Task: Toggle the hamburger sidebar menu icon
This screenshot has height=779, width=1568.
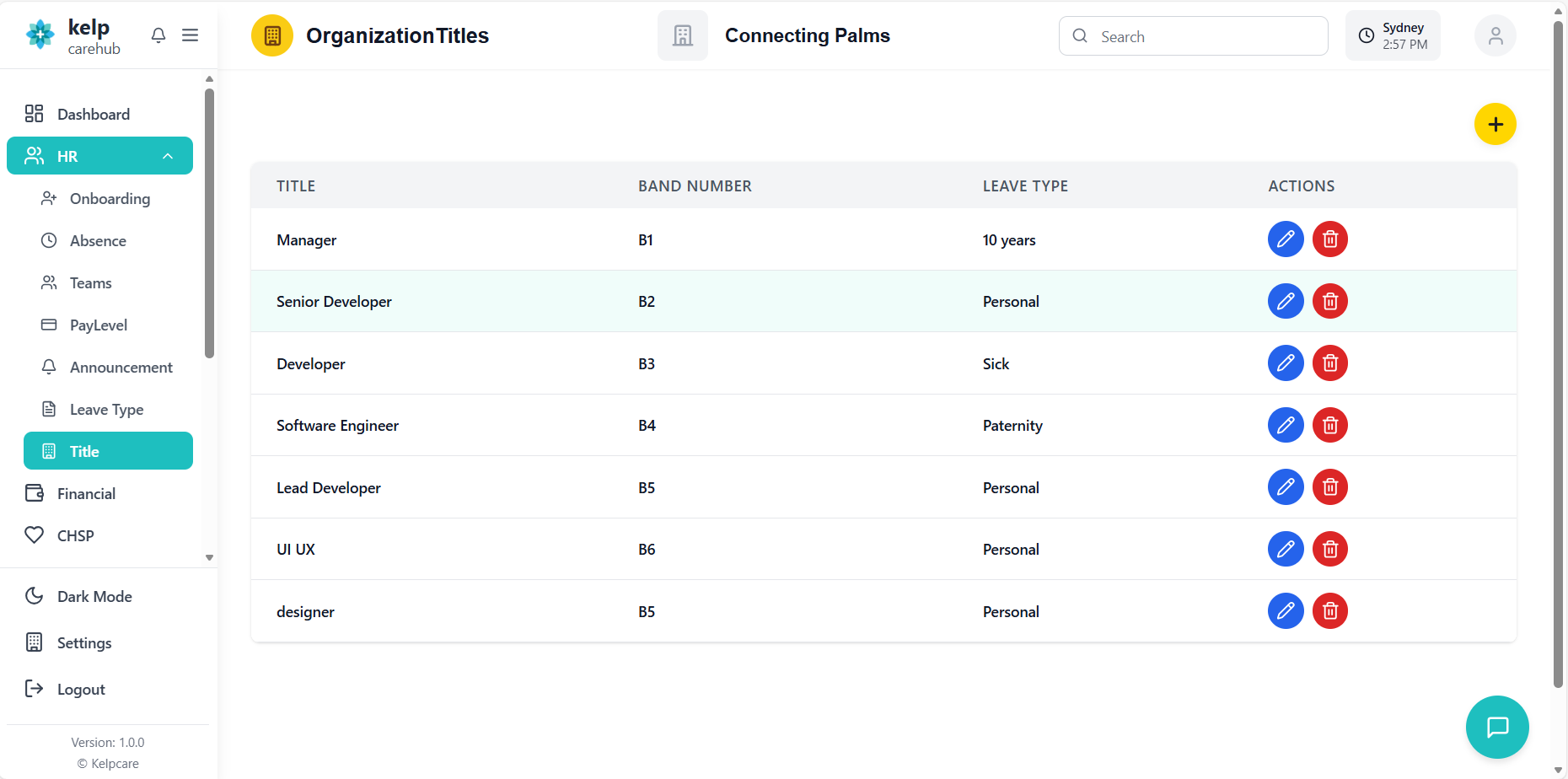Action: pos(191,35)
